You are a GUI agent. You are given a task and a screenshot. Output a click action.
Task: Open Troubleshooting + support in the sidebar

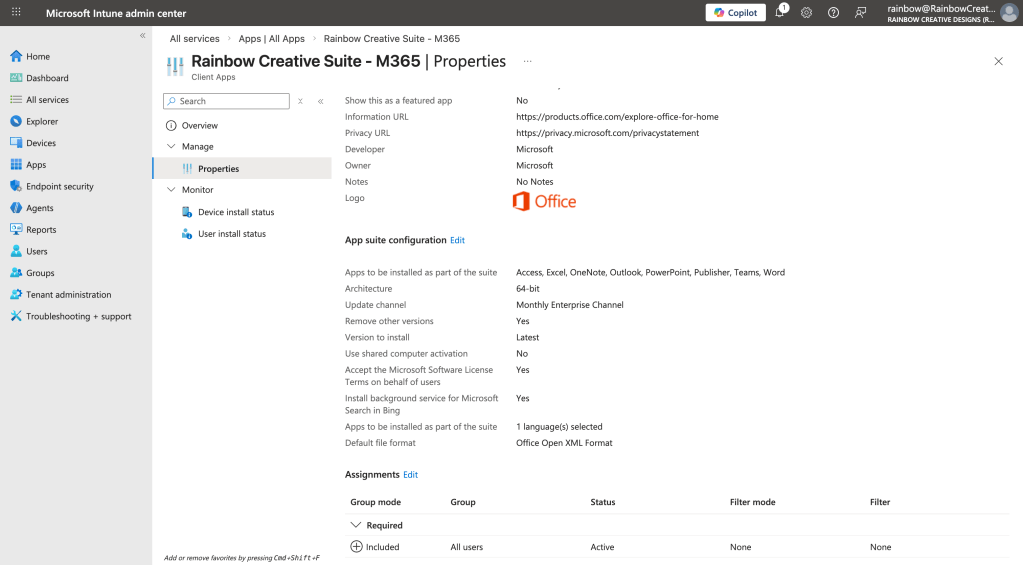78,316
